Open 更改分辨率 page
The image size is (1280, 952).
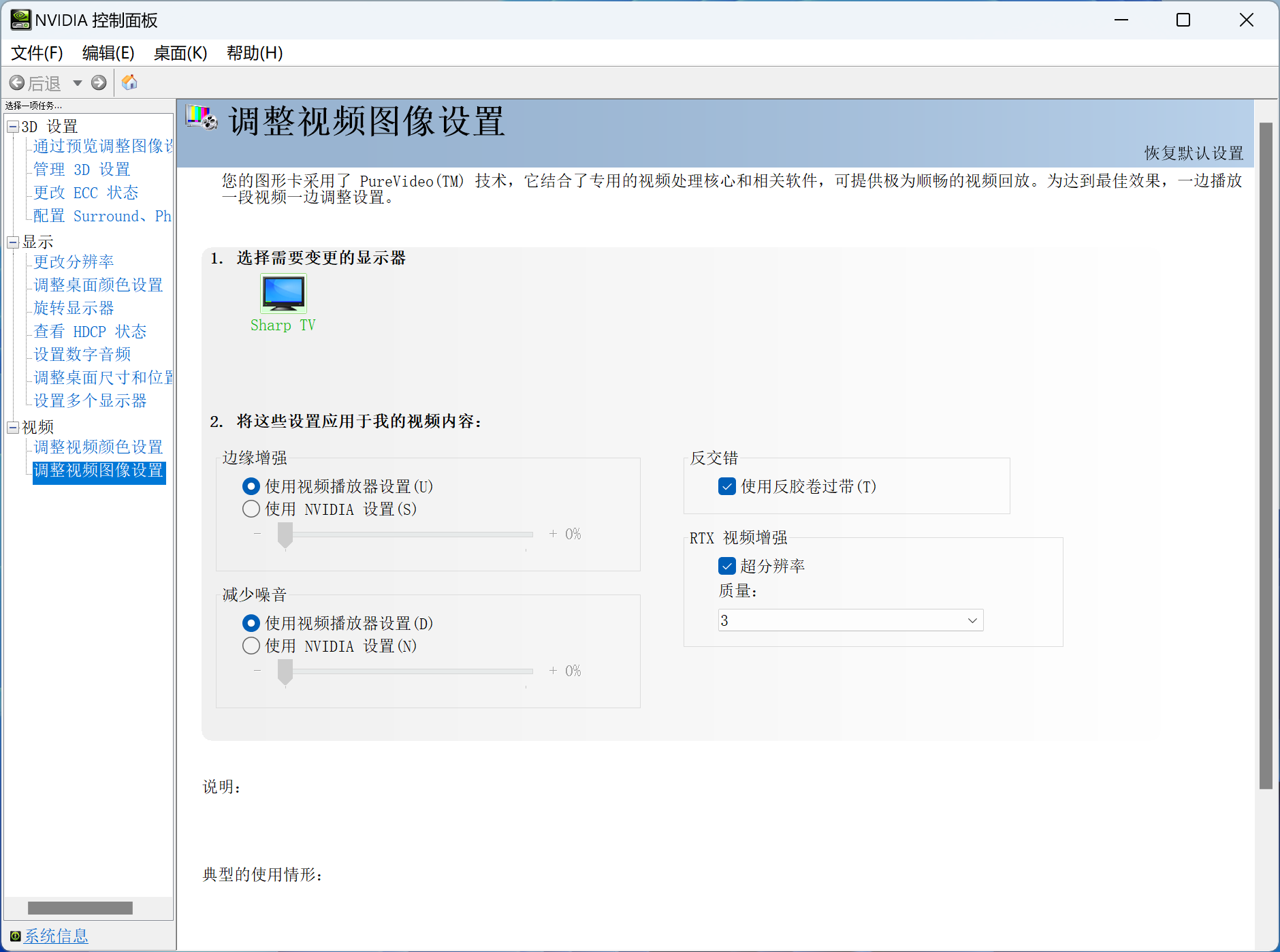74,262
